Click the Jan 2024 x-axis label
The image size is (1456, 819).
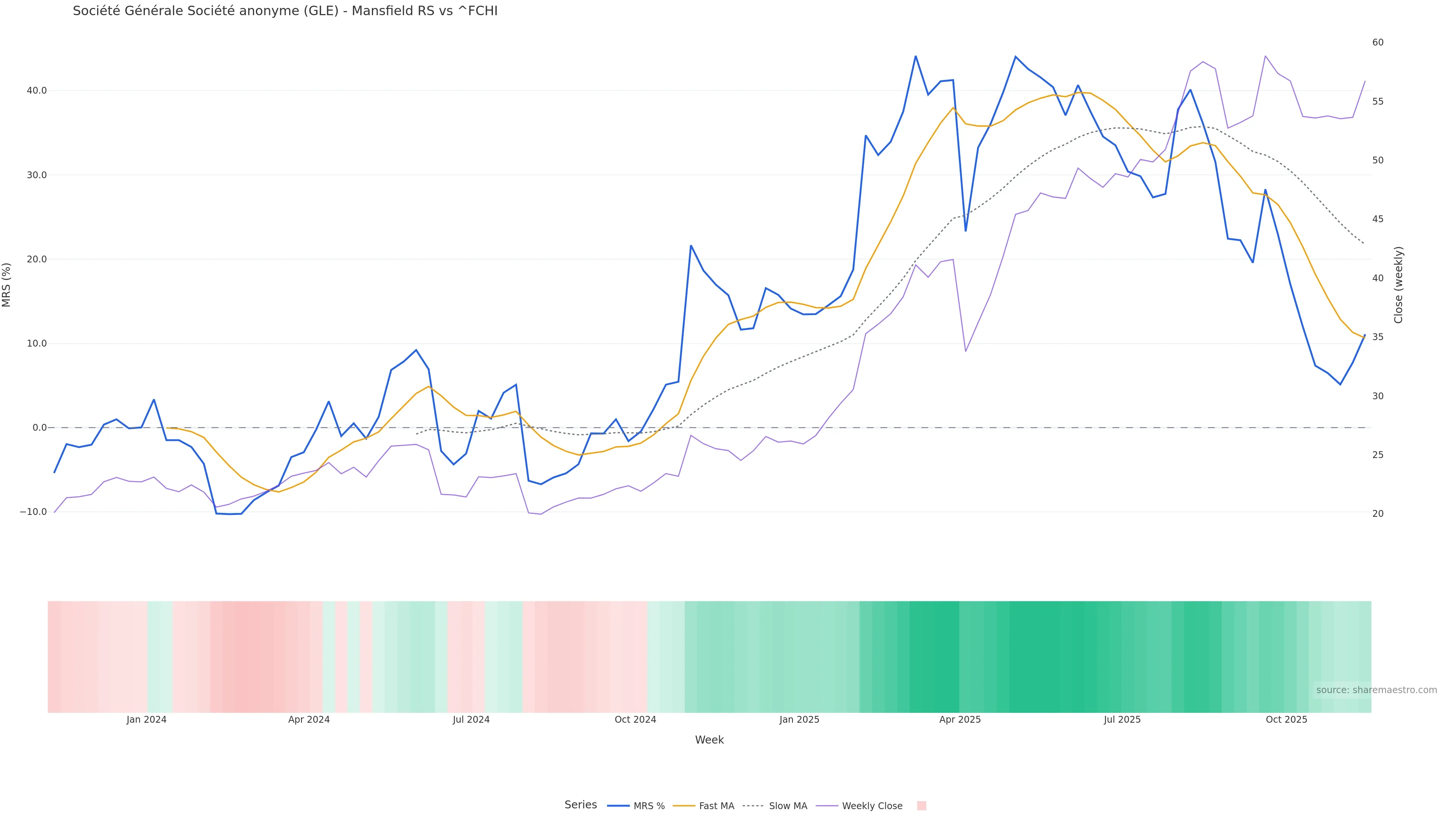146,720
